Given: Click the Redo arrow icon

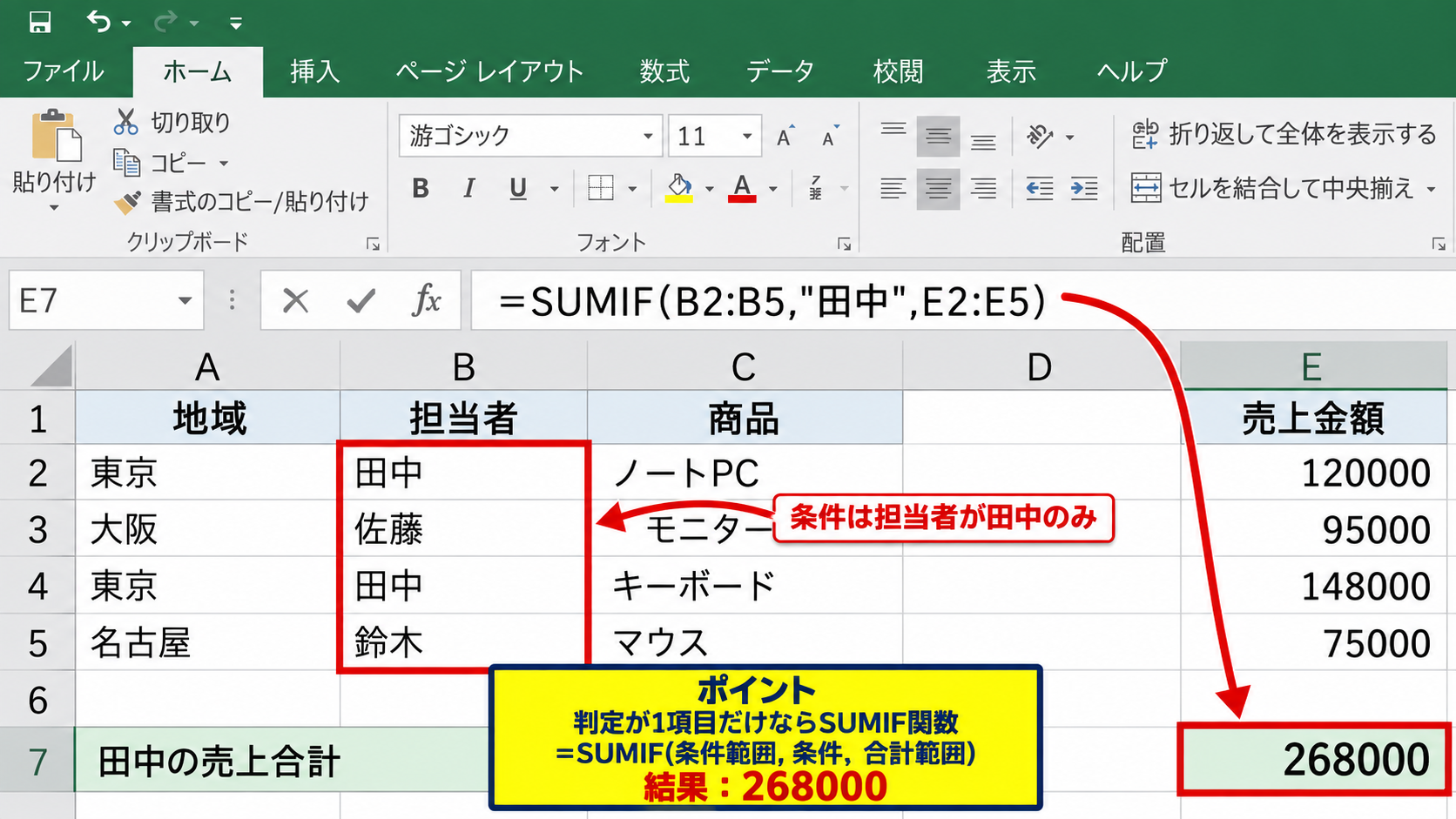Looking at the screenshot, I should click(165, 22).
